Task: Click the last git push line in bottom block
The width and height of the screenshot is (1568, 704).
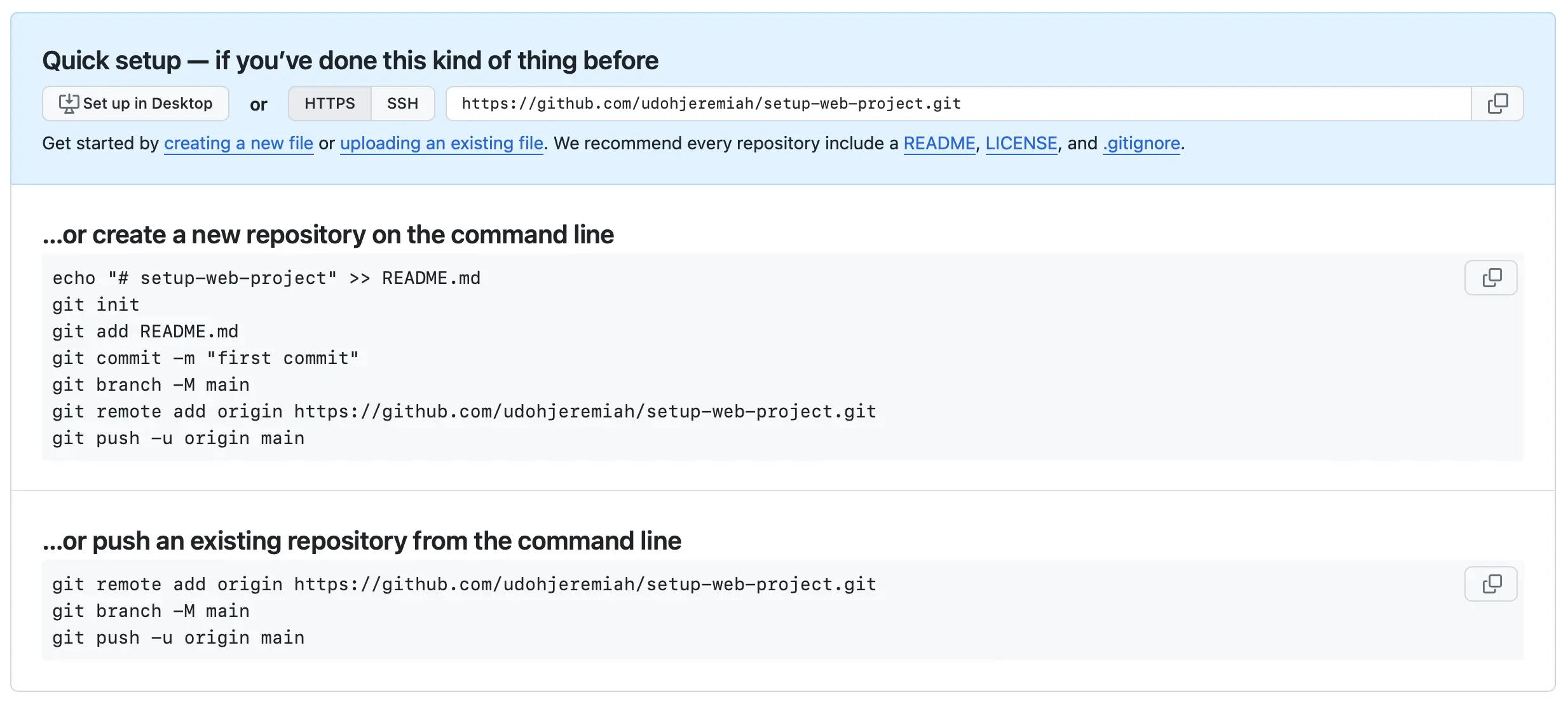Action: [x=179, y=638]
